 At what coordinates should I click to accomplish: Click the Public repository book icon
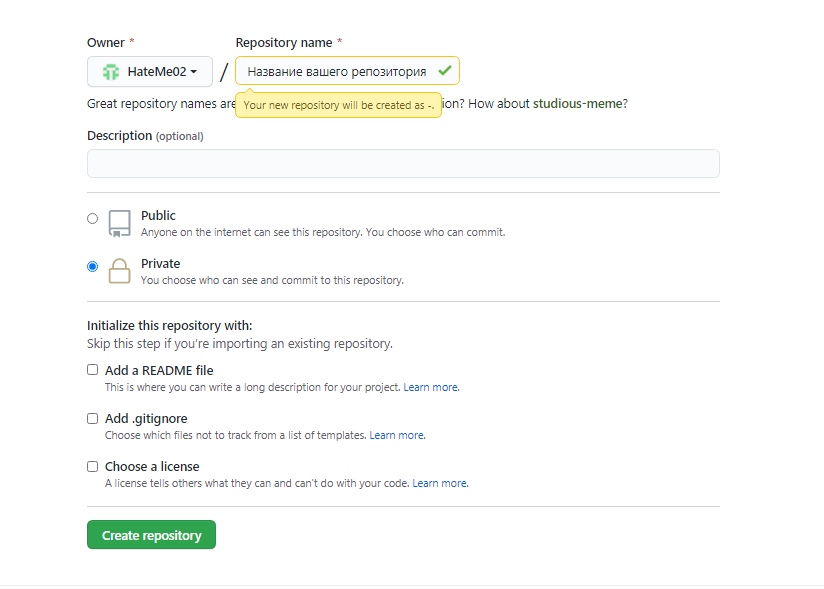tap(120, 223)
